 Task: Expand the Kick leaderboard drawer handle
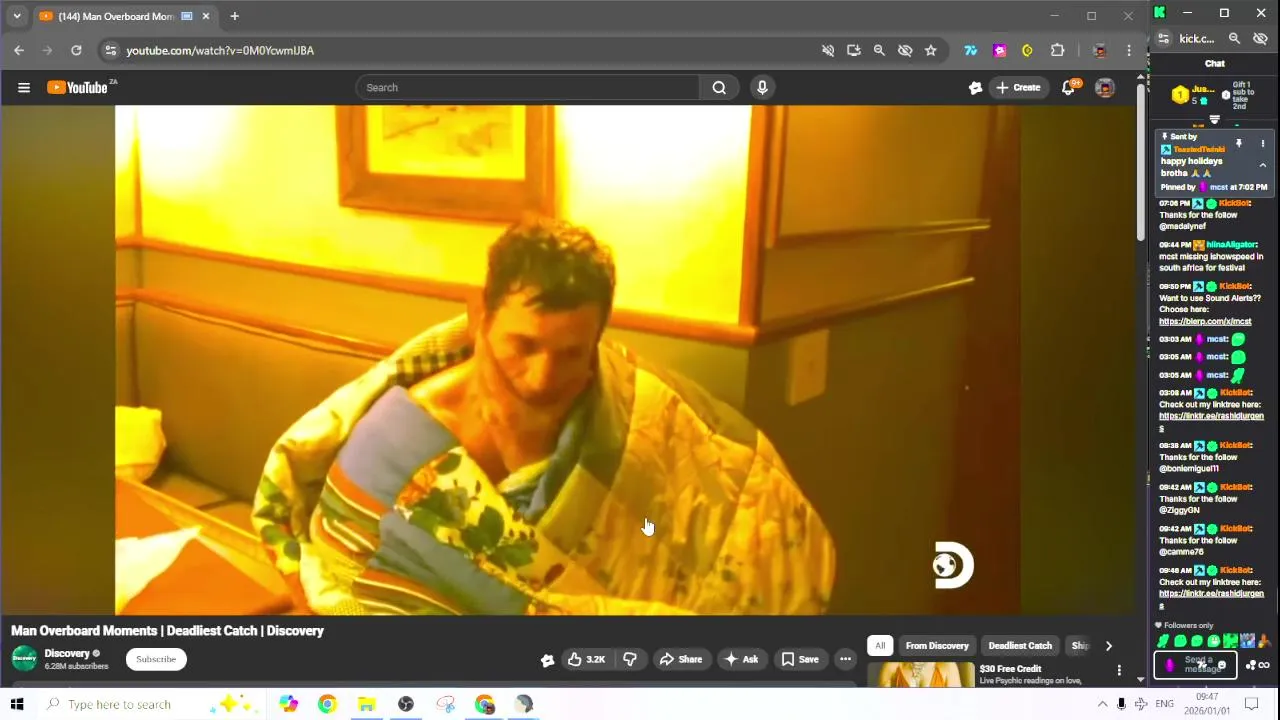[1214, 119]
